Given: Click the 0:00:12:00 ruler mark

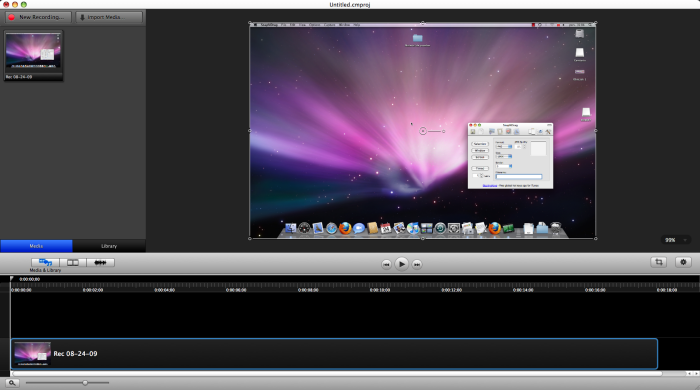Looking at the screenshot, I should [452, 290].
